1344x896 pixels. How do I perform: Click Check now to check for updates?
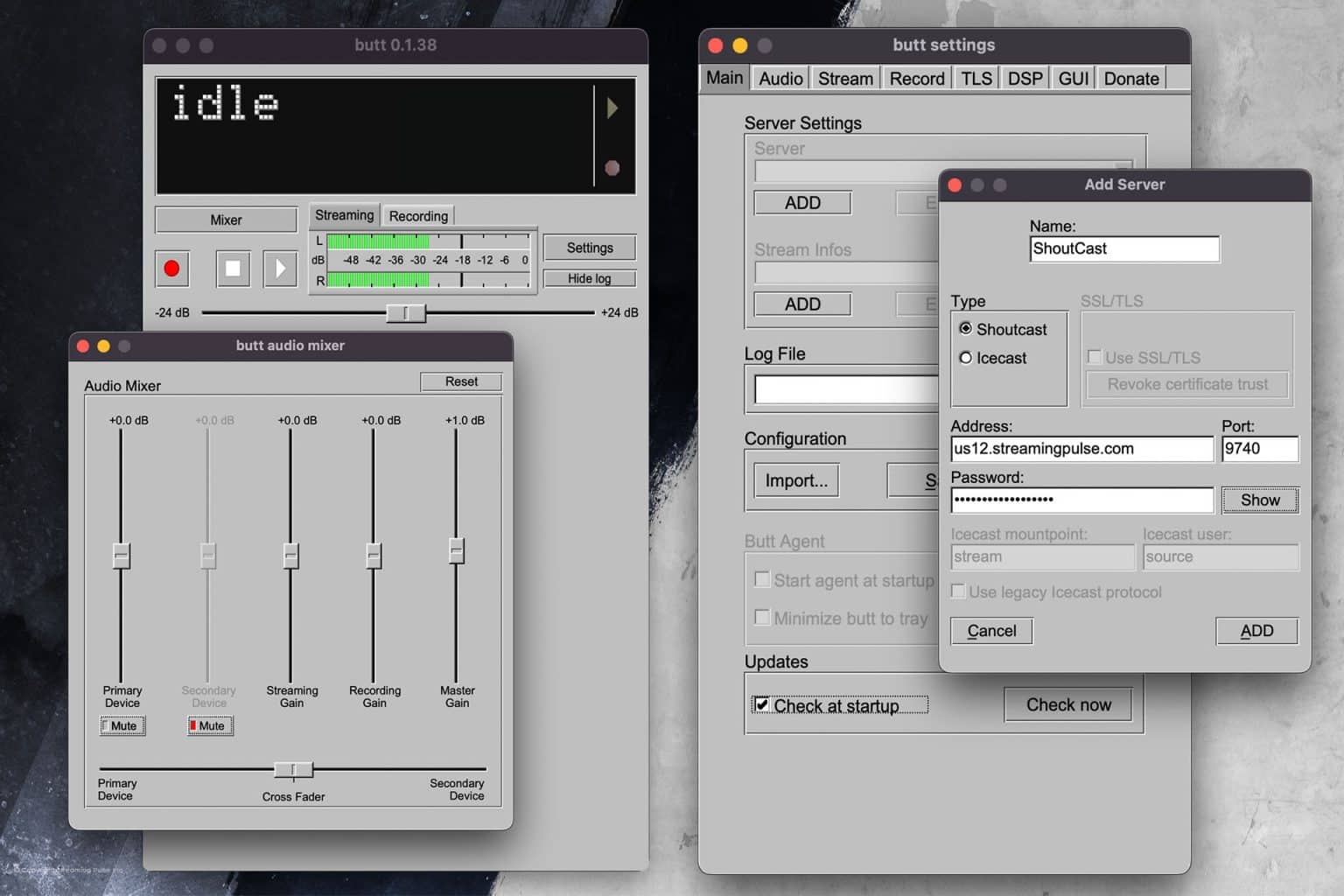(x=1067, y=704)
